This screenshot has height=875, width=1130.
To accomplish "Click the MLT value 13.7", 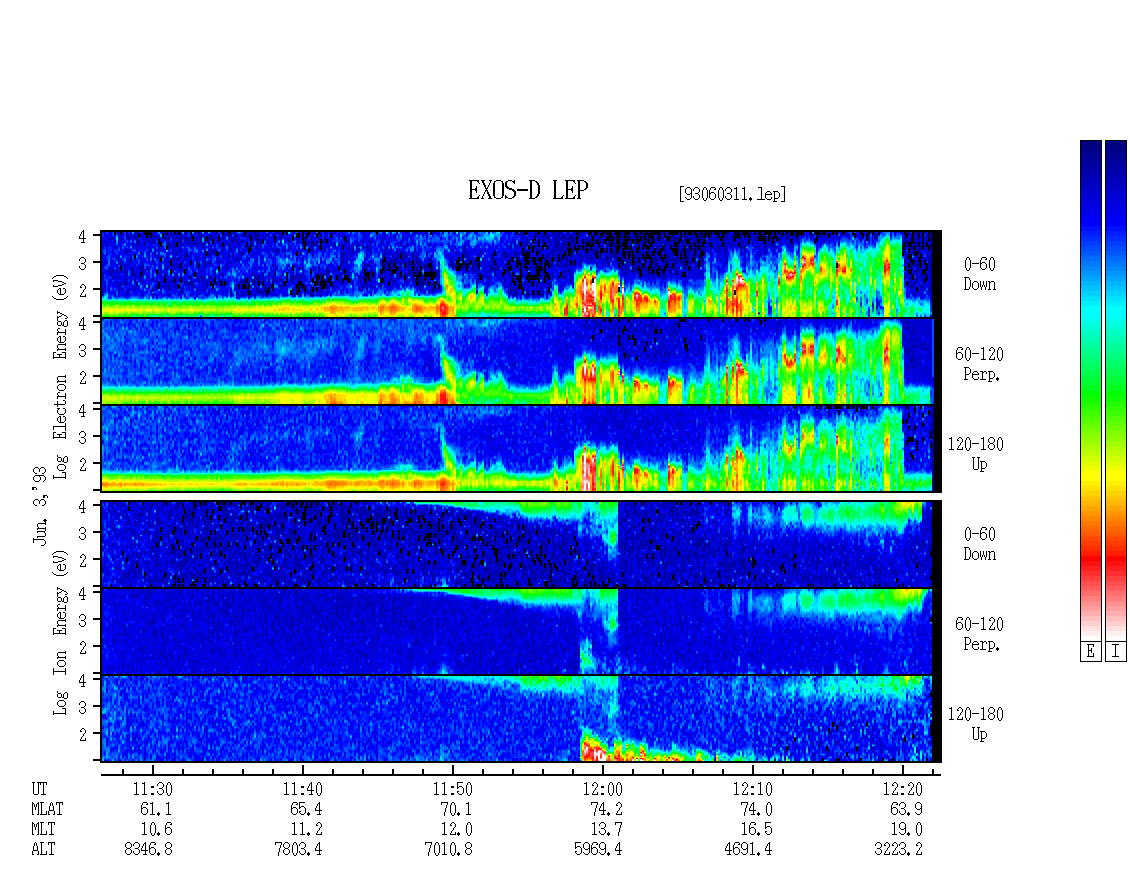I will 606,830.
